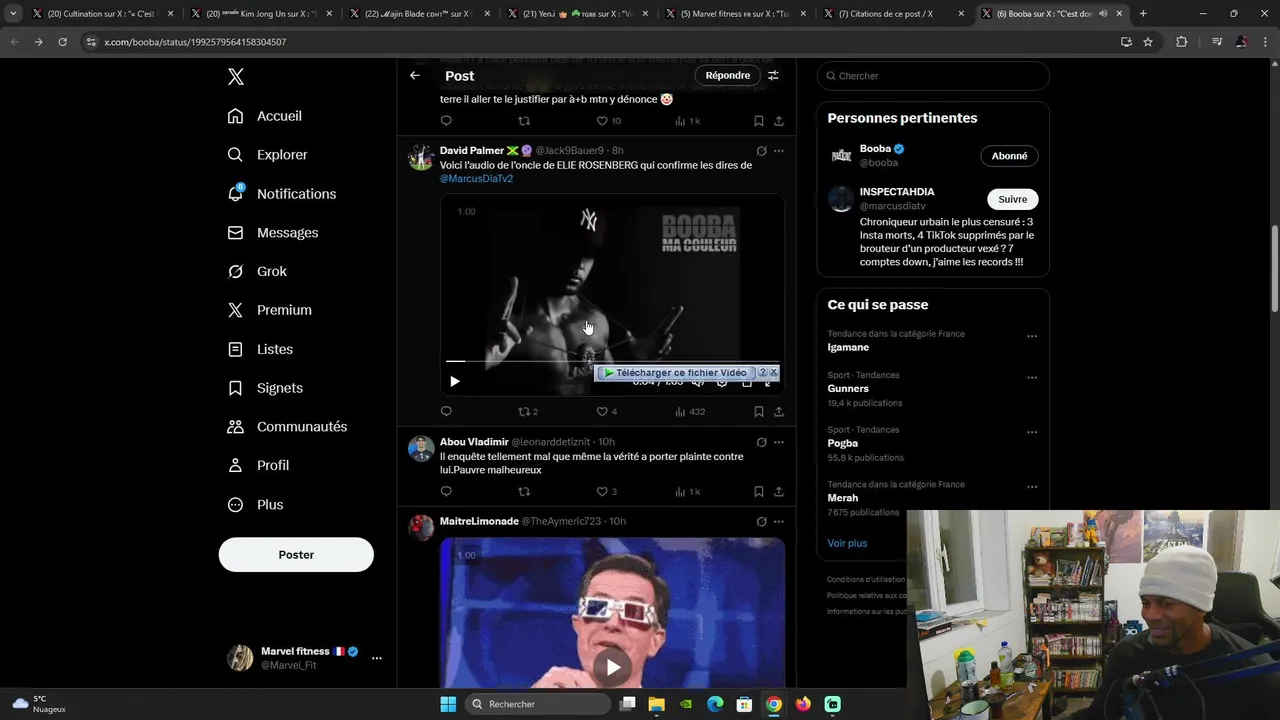This screenshot has width=1280, height=720.
Task: Click the Poster button
Action: pos(296,555)
